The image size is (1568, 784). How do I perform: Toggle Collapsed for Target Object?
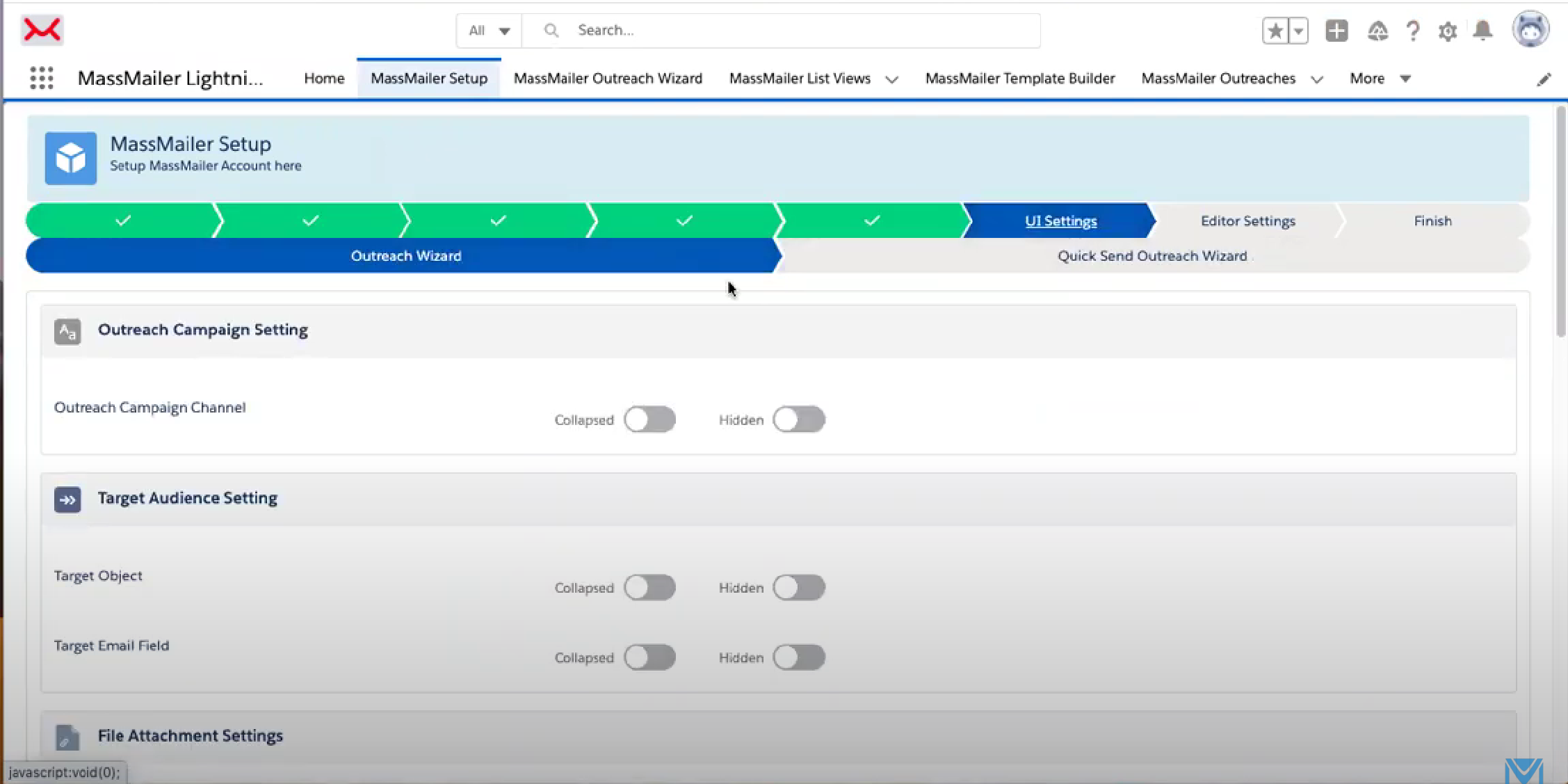point(649,587)
